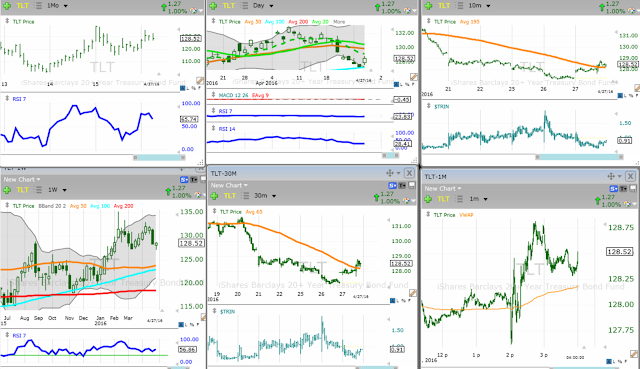The width and height of the screenshot is (640, 369).
Task: Toggle the blue scale square under the 1W price pane
Action: click(x=181, y=325)
